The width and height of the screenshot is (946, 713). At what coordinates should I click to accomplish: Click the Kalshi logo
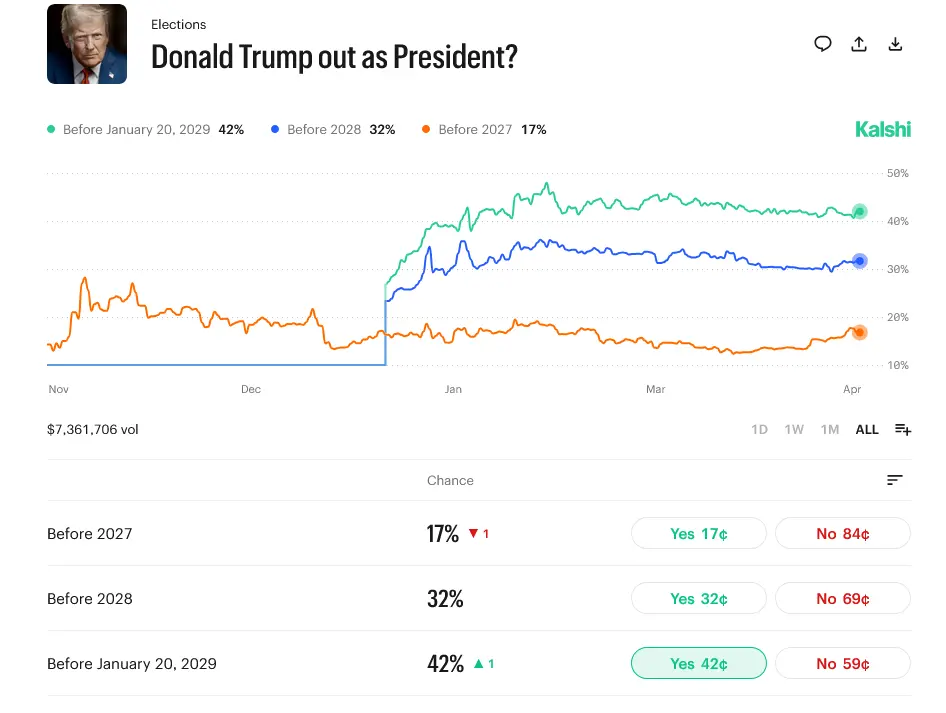883,130
